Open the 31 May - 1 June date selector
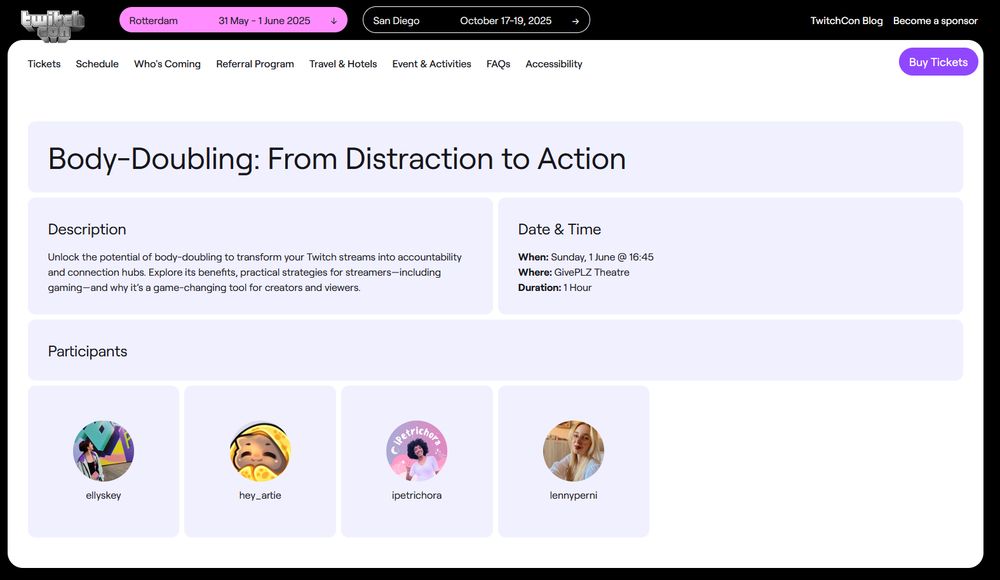 coord(265,20)
